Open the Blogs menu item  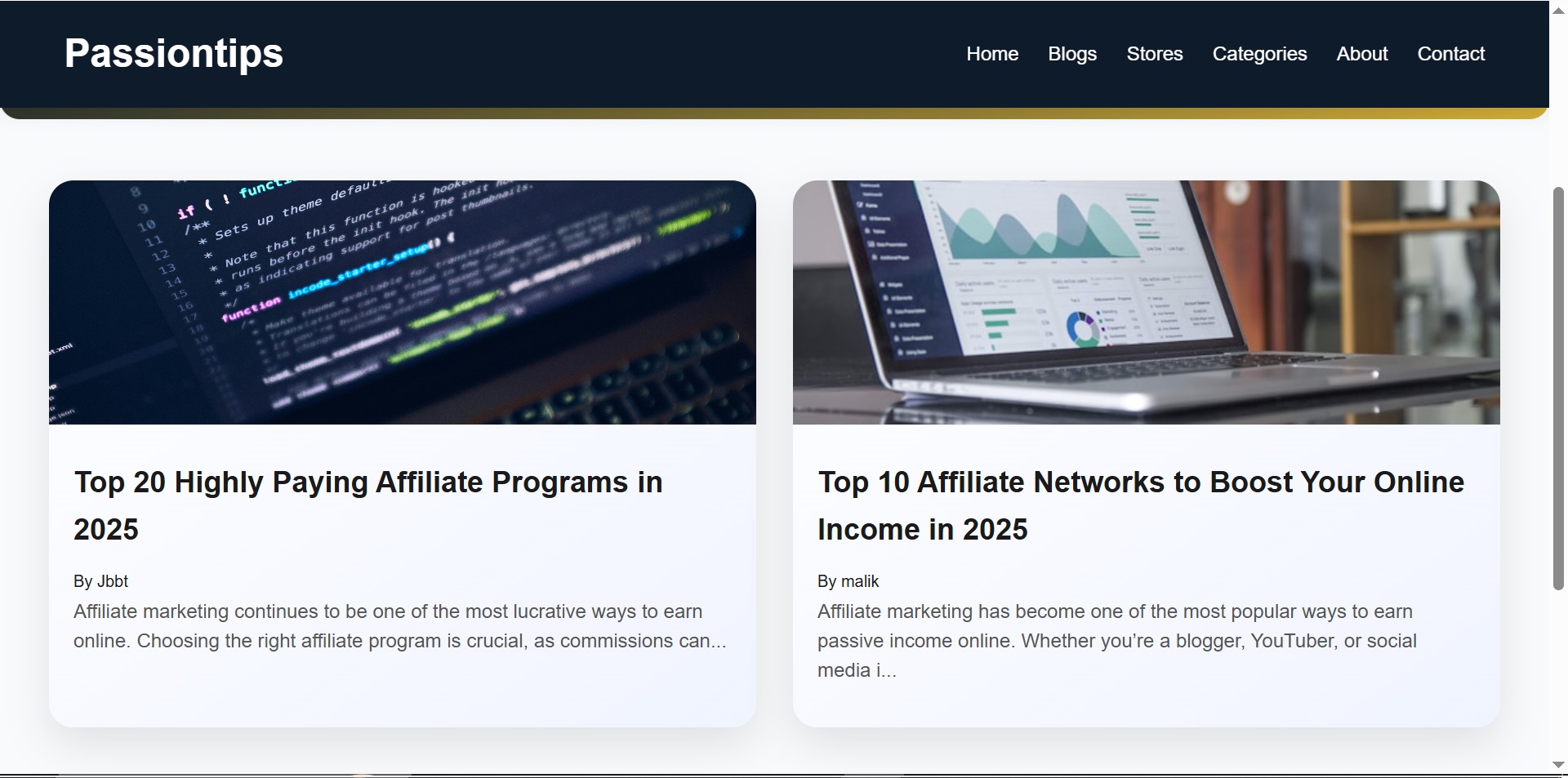(1072, 54)
